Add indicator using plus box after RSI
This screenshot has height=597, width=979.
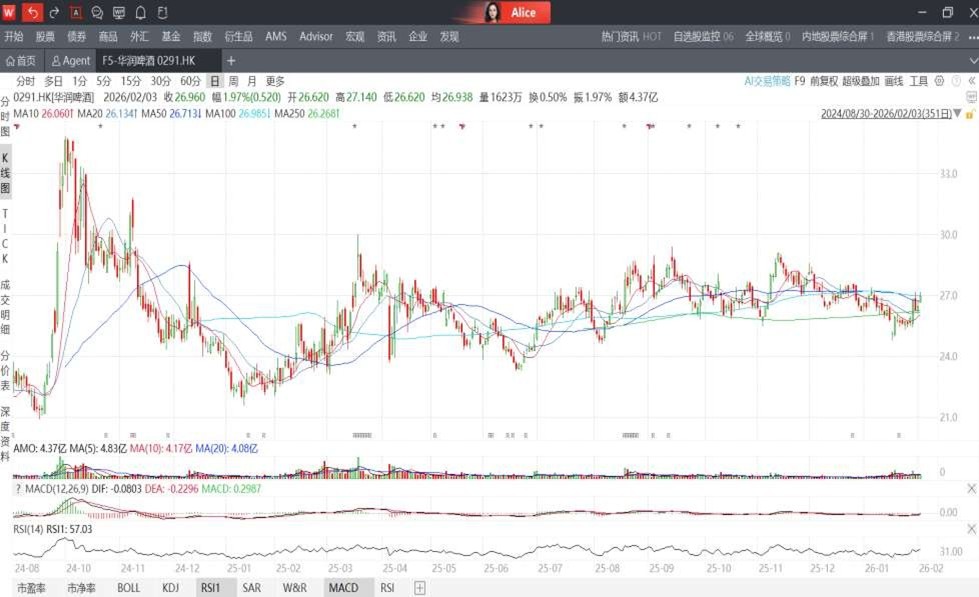tap(420, 588)
